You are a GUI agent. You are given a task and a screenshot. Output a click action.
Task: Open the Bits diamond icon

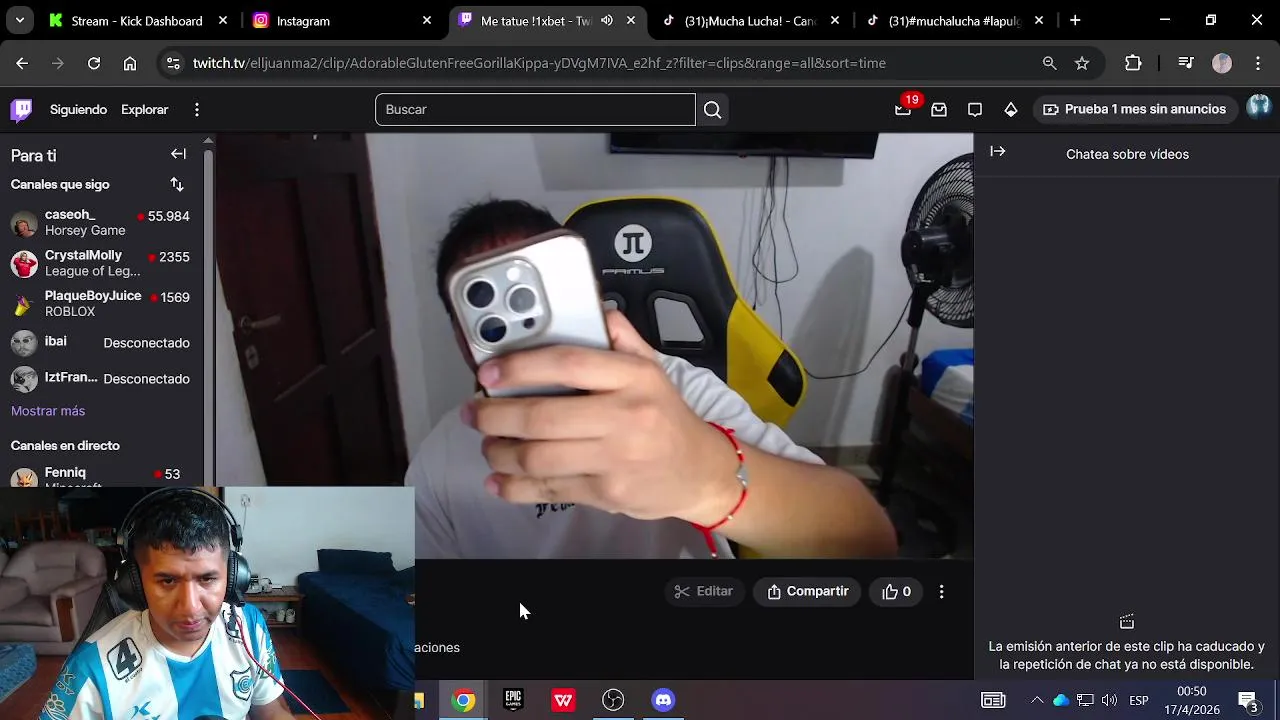click(1011, 109)
